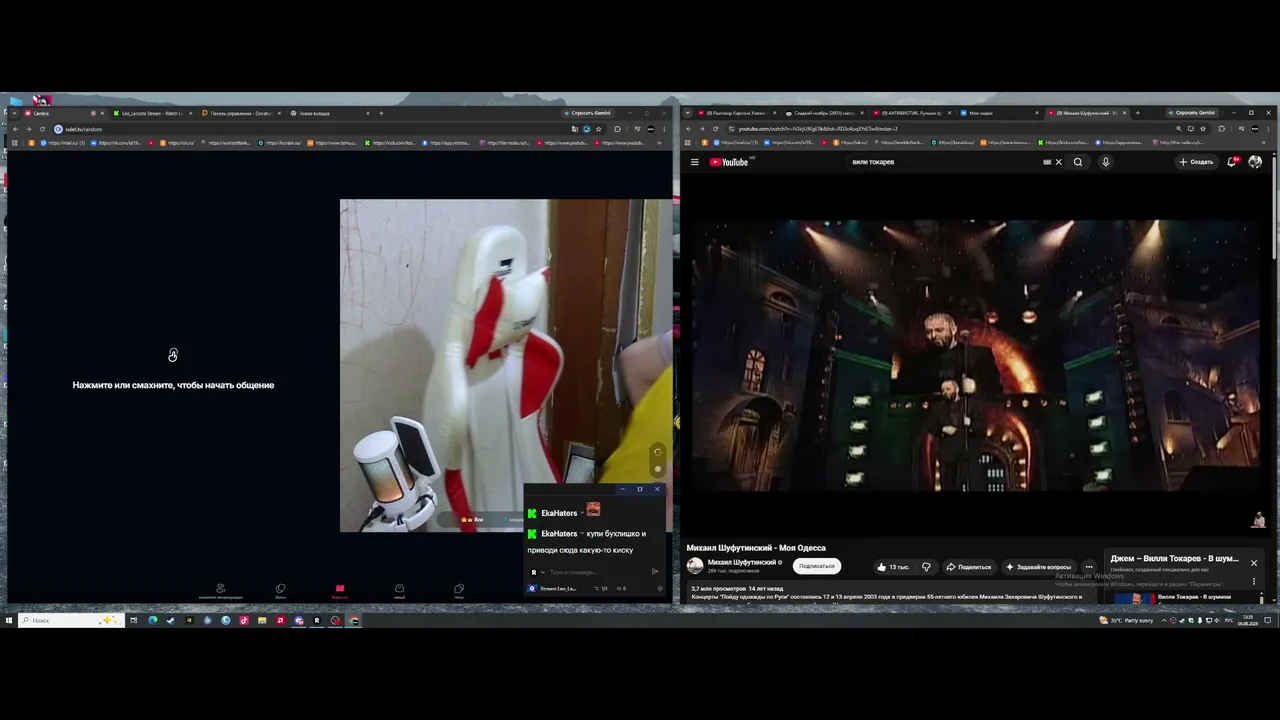Screen dimensions: 1280x720
Task: Reload the YouTube page
Action: pyautogui.click(x=715, y=129)
